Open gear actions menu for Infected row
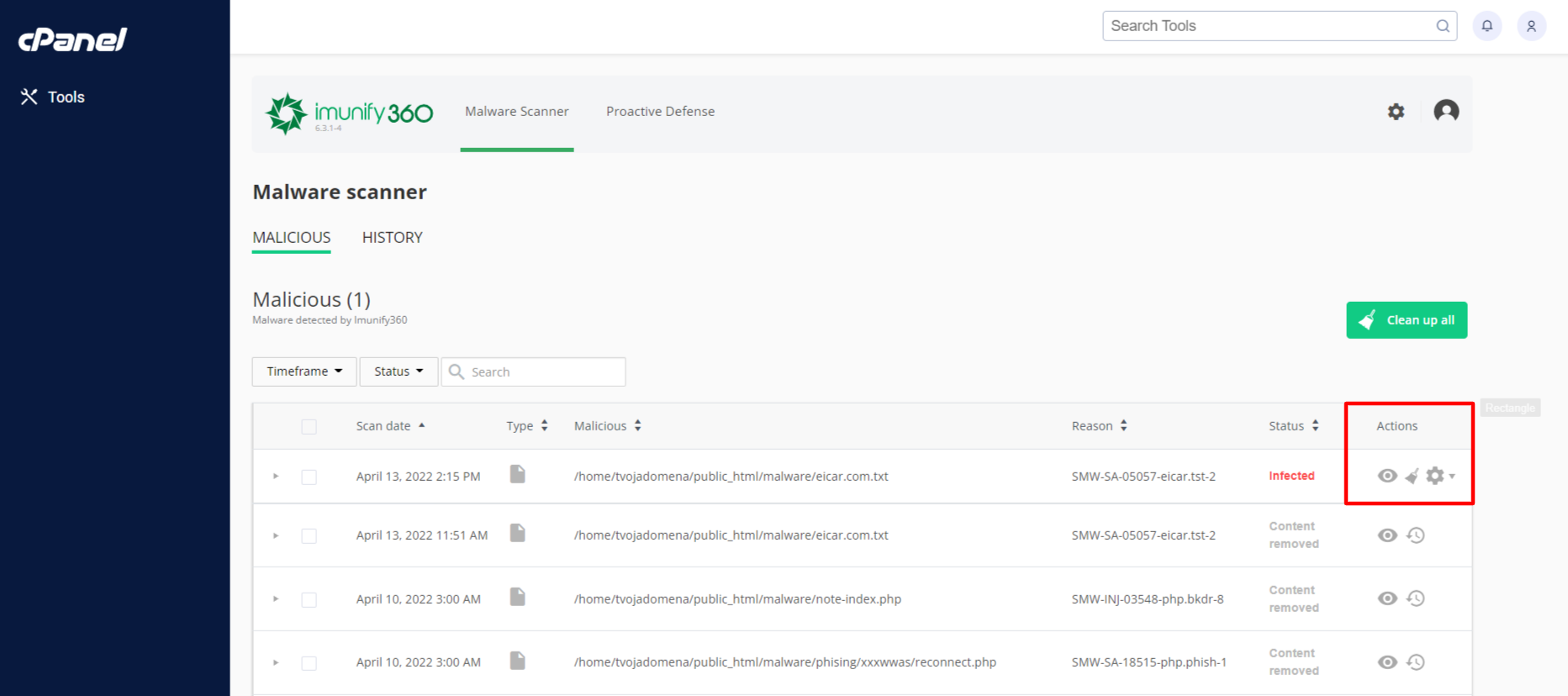The width and height of the screenshot is (1568, 696). click(1440, 476)
